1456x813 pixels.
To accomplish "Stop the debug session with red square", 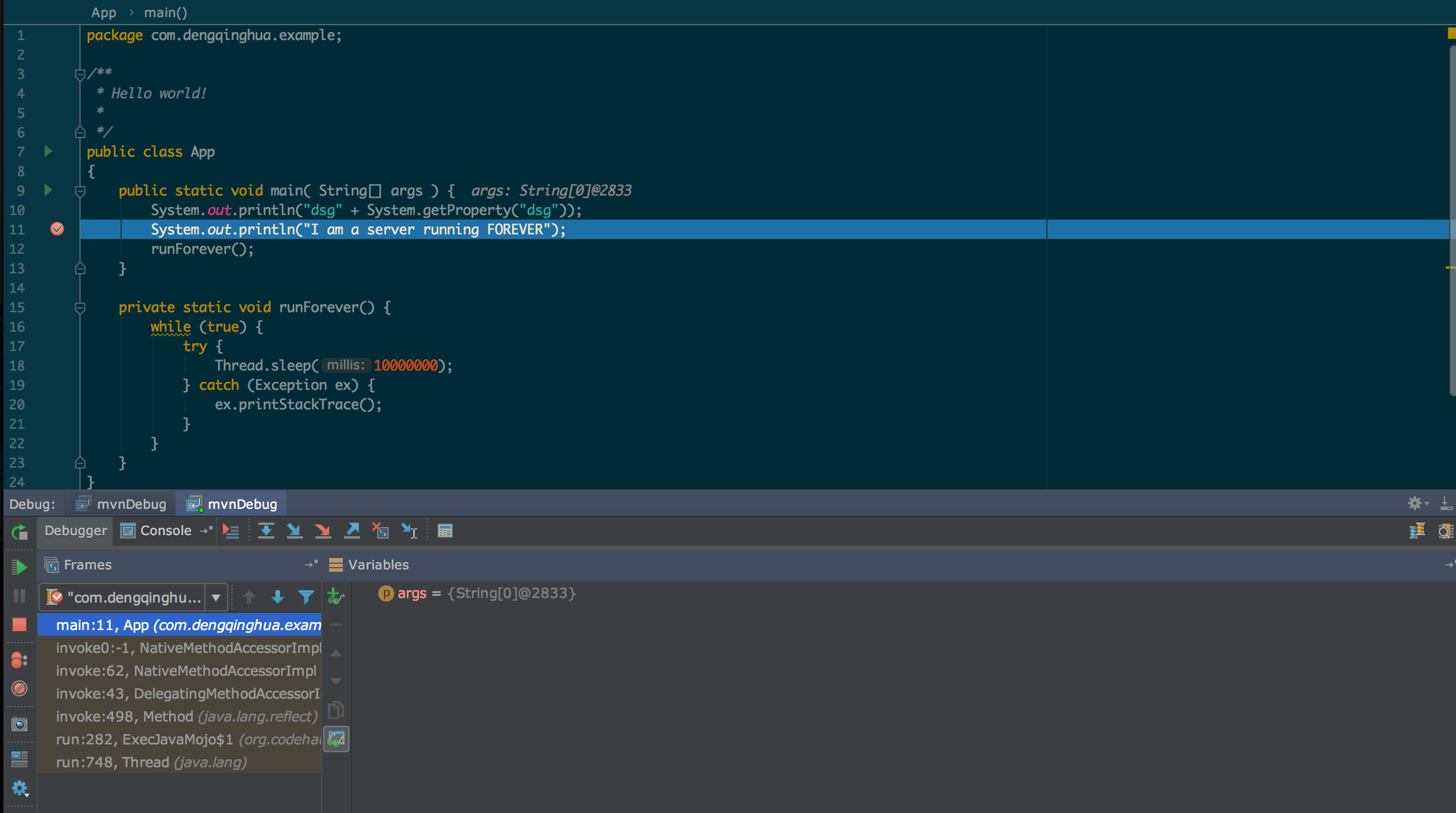I will point(19,624).
